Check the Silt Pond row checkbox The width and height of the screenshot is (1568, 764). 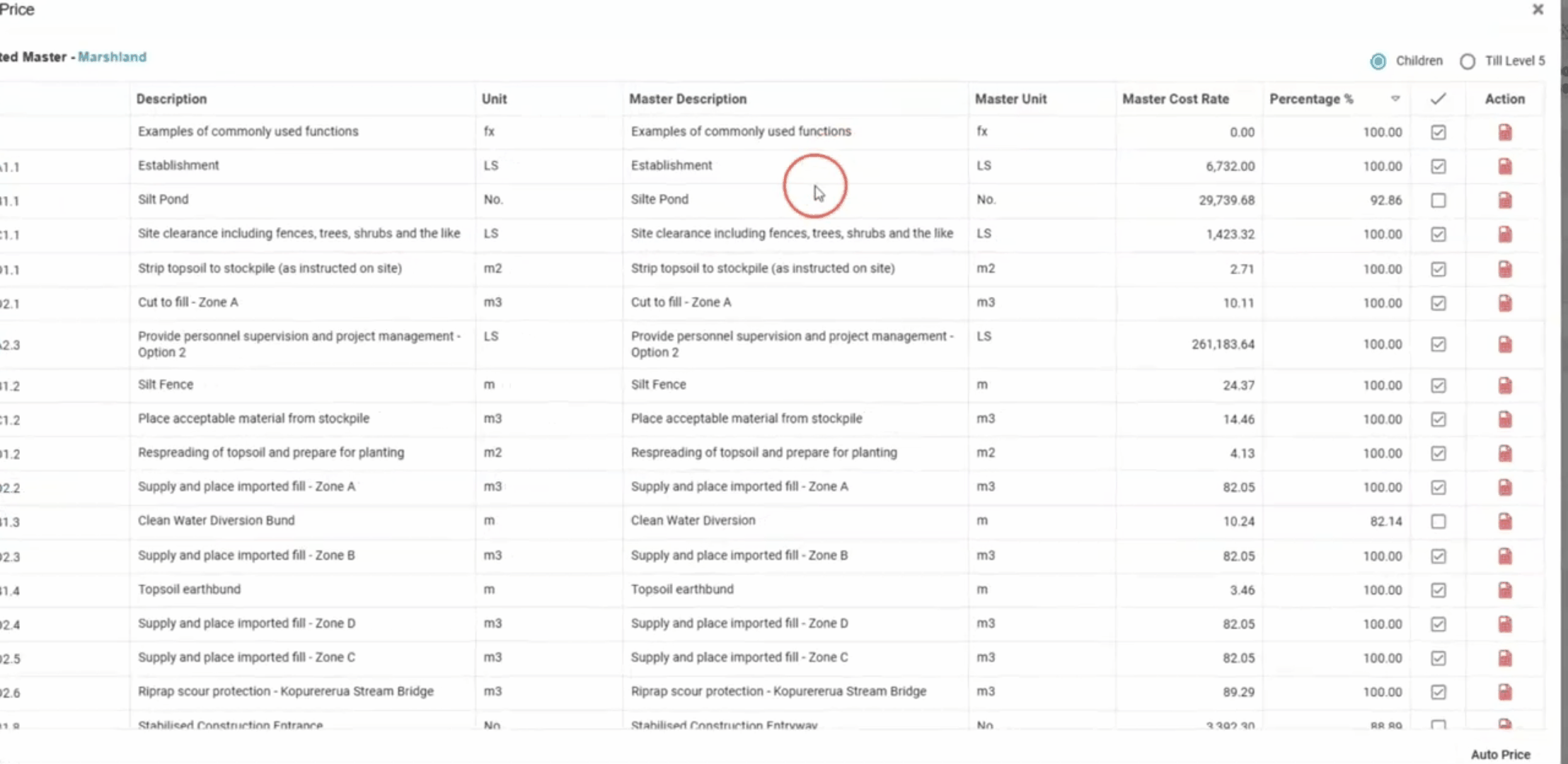tap(1438, 200)
